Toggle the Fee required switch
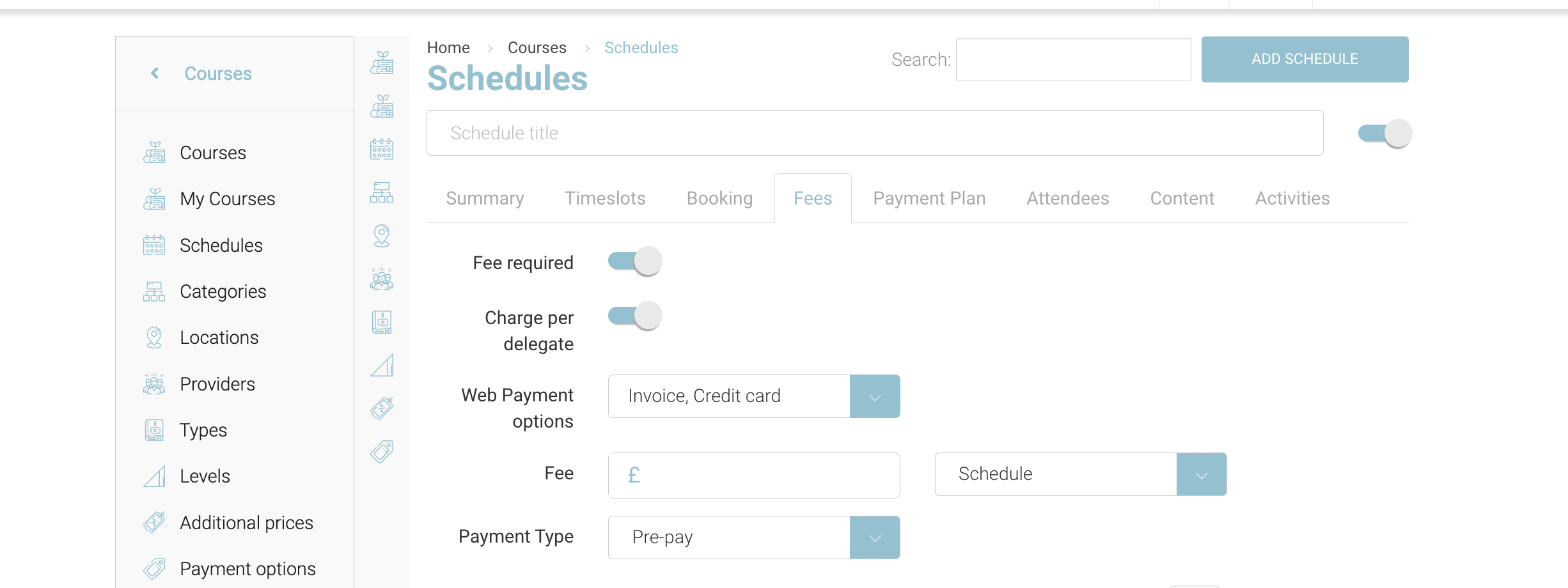Viewport: 1568px width, 588px height. coord(634,261)
